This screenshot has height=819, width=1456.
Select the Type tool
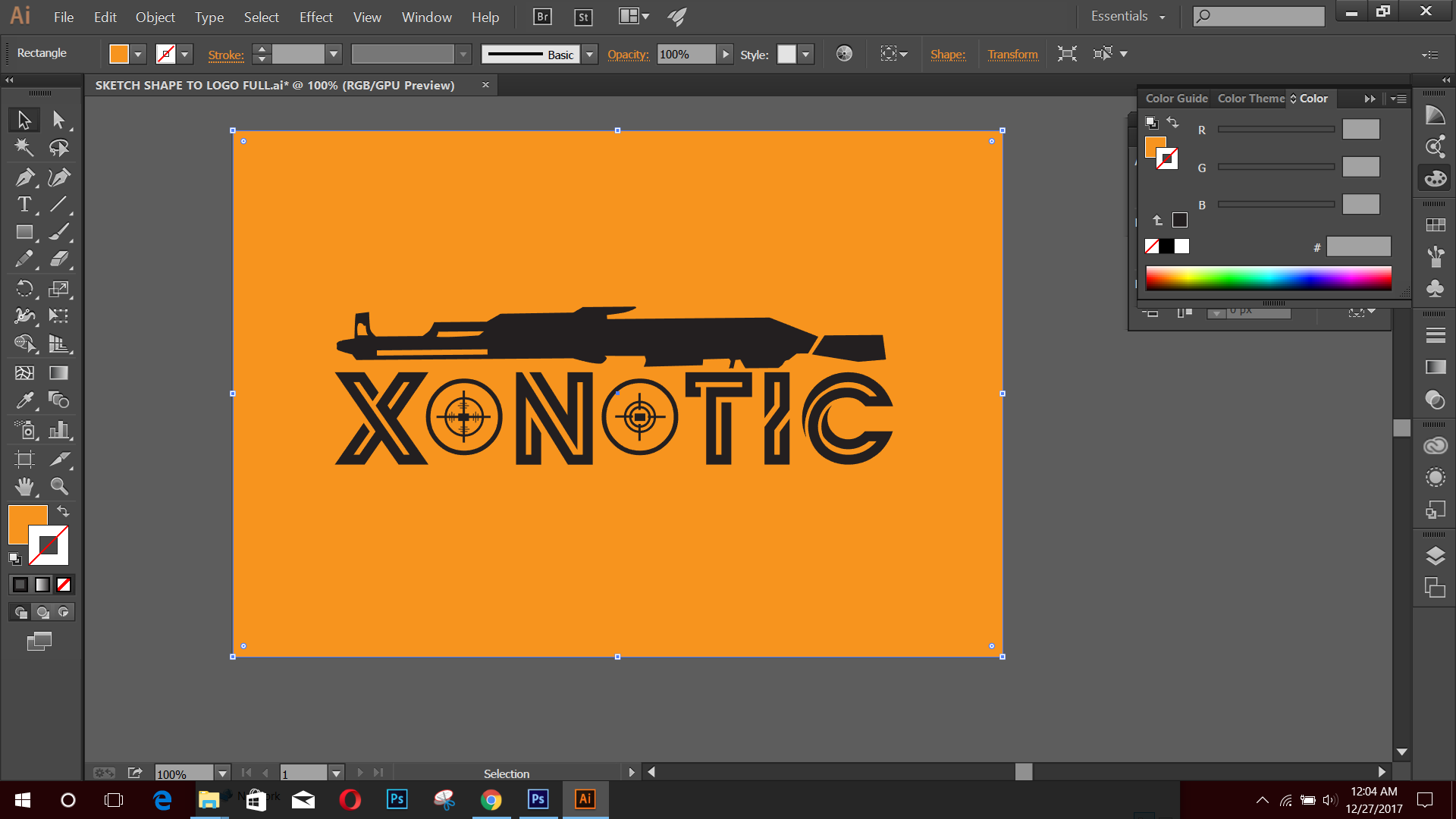click(x=24, y=204)
